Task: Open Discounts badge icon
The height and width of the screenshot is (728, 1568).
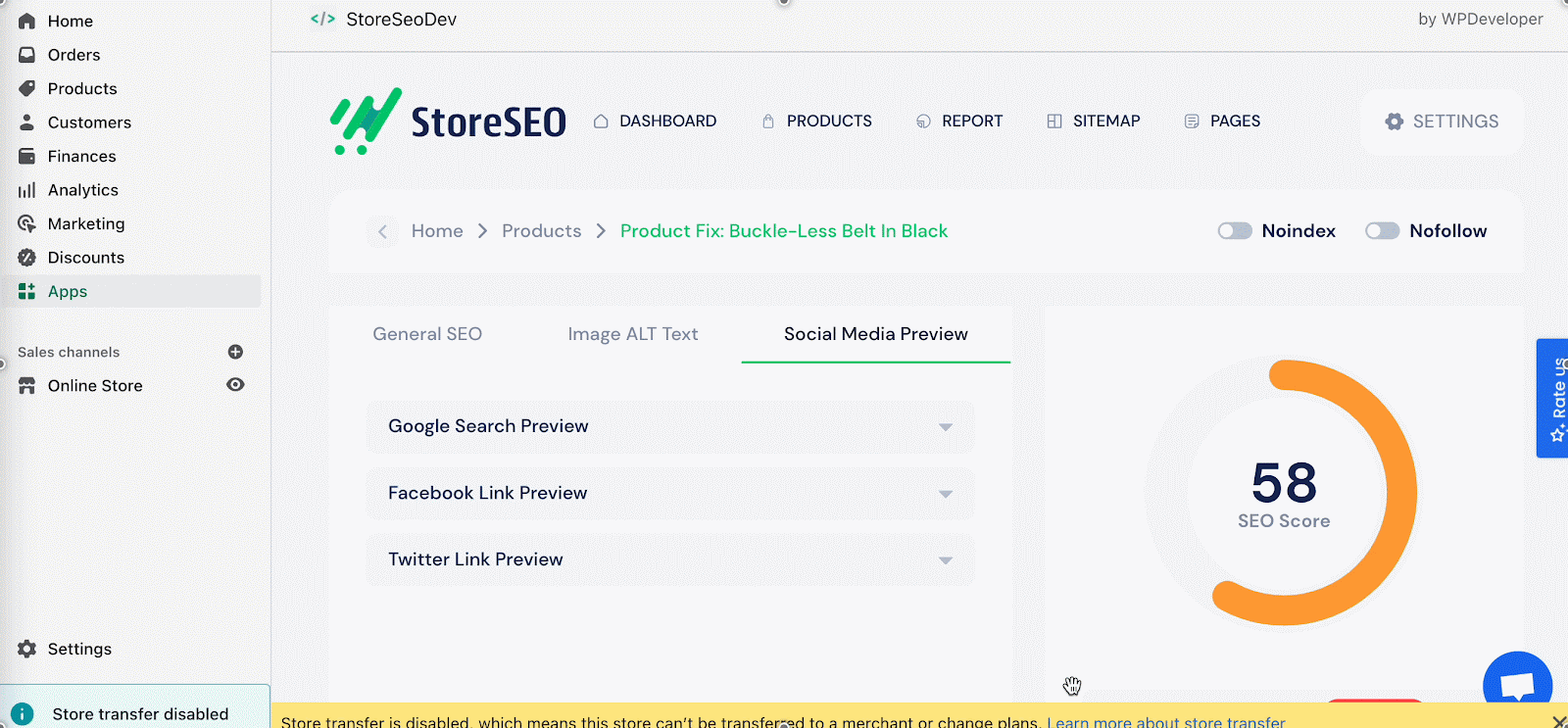Action: (x=26, y=258)
